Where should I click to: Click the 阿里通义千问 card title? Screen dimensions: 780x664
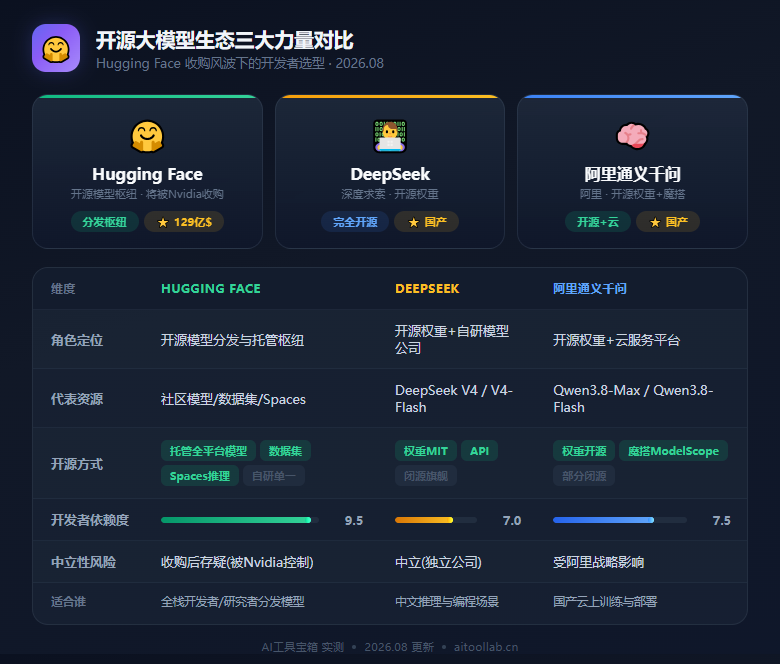(x=632, y=174)
